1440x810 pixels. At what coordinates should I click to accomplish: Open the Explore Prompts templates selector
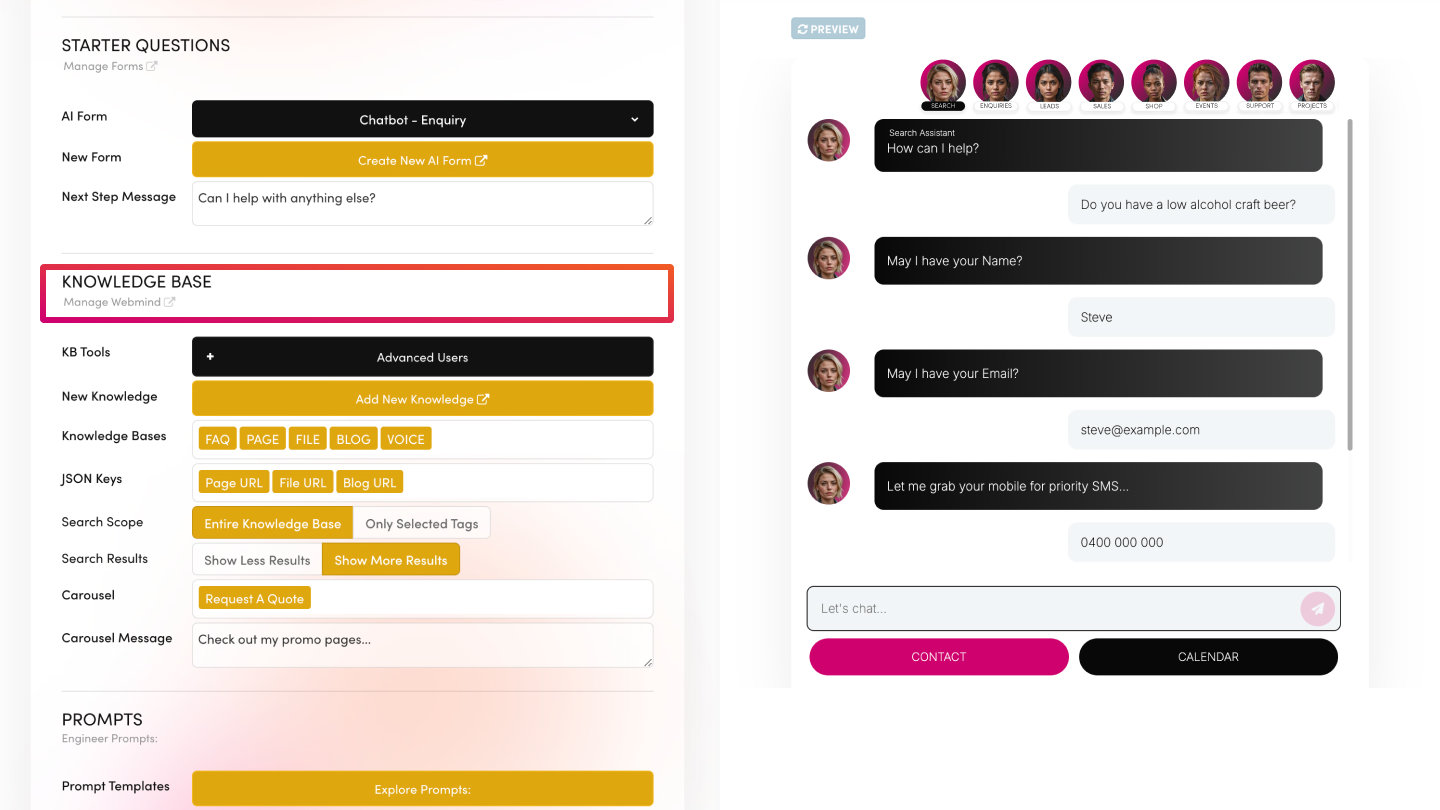[x=422, y=789]
